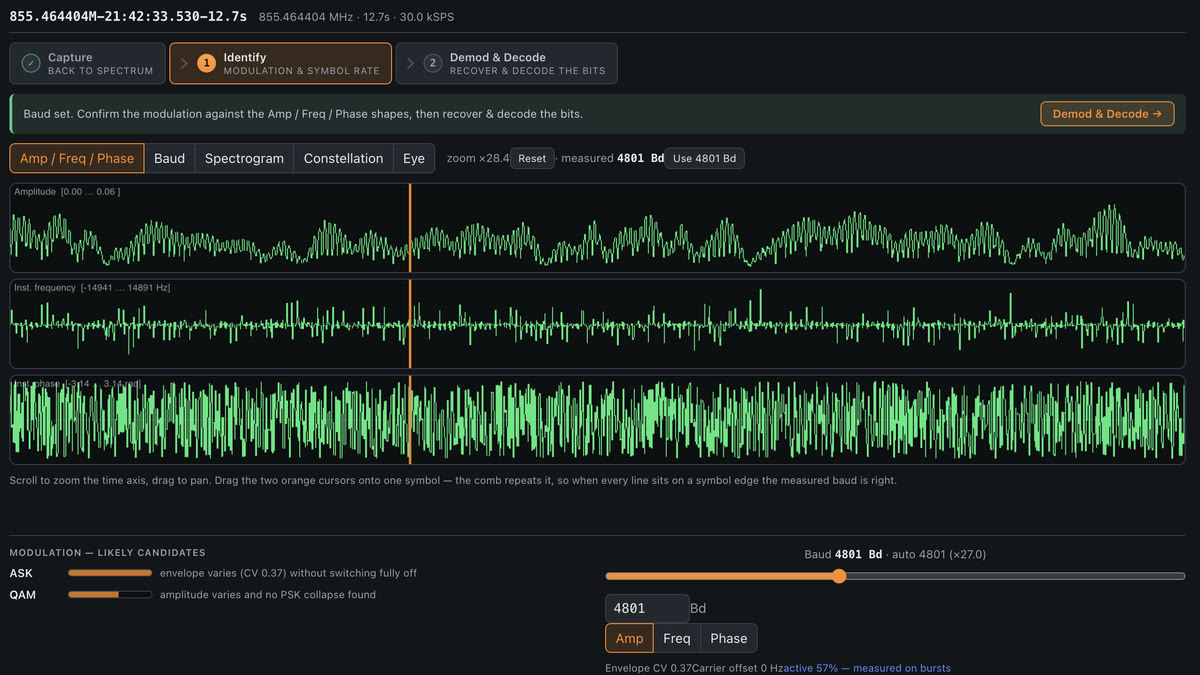
Task: Click the 'measured 4801 Bd' readout
Action: pyautogui.click(x=613, y=158)
